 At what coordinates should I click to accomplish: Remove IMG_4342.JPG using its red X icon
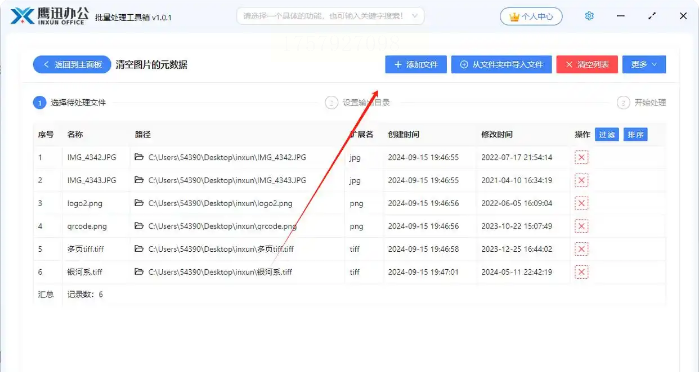tap(581, 157)
